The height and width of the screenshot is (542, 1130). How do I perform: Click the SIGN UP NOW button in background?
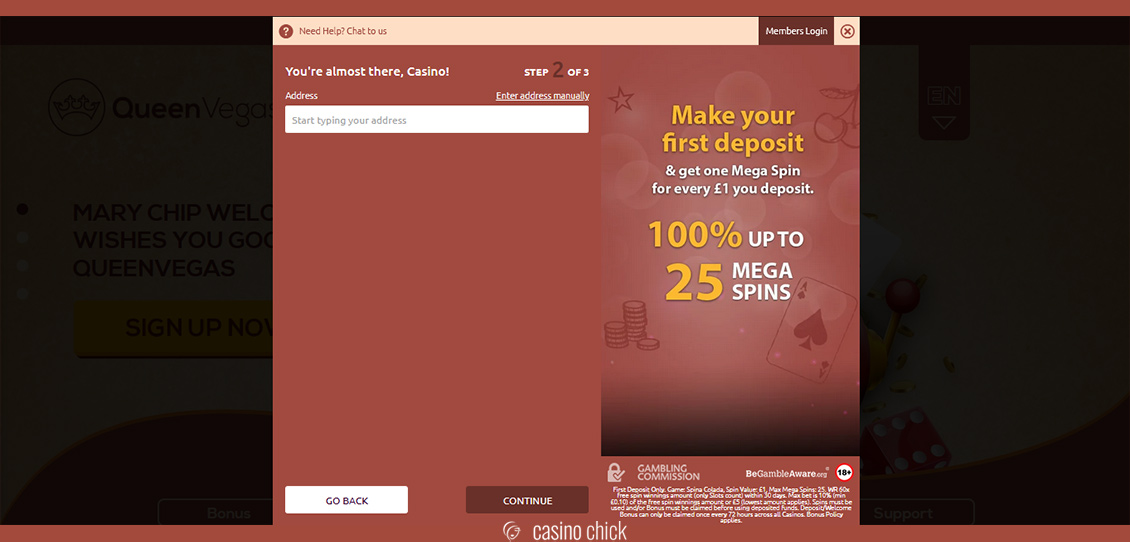point(173,328)
